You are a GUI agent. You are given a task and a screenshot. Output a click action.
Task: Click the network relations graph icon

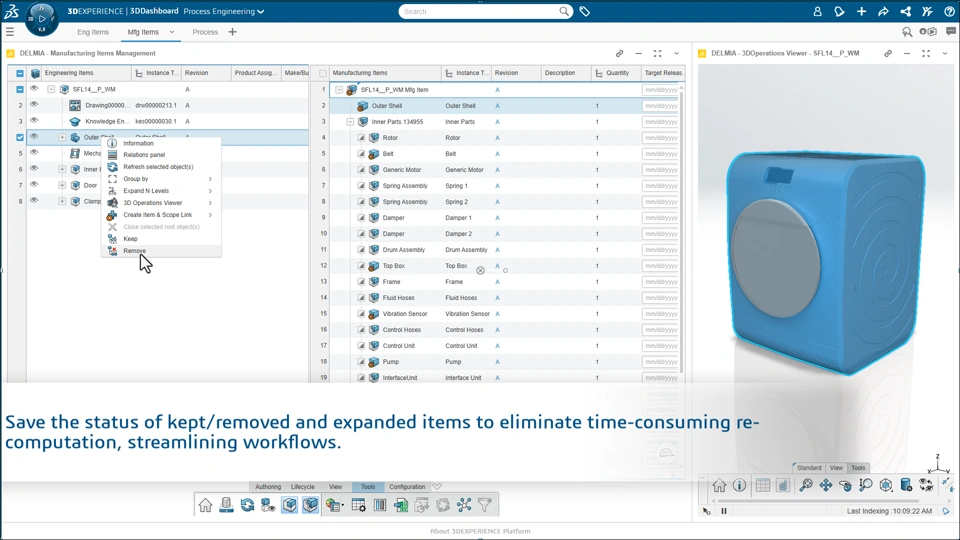pos(464,505)
